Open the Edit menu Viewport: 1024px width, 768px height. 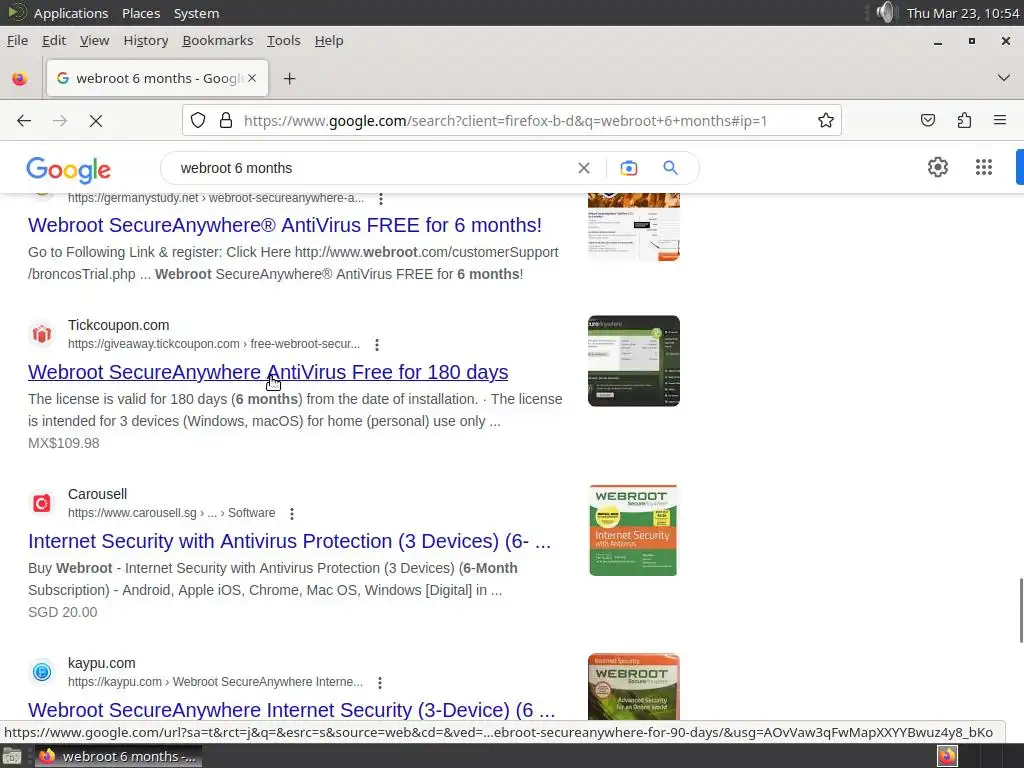coord(54,40)
